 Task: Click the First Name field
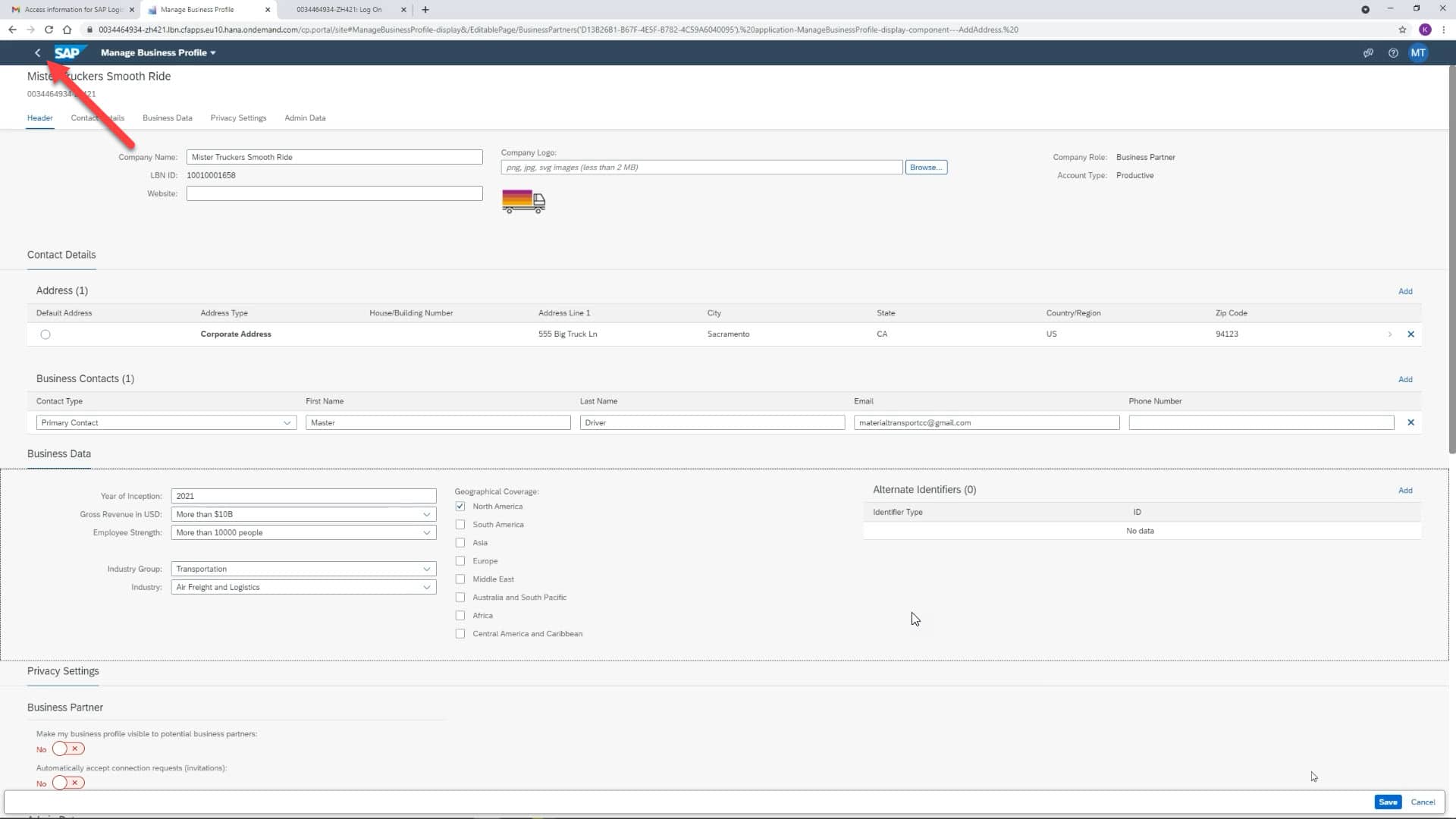[438, 422]
